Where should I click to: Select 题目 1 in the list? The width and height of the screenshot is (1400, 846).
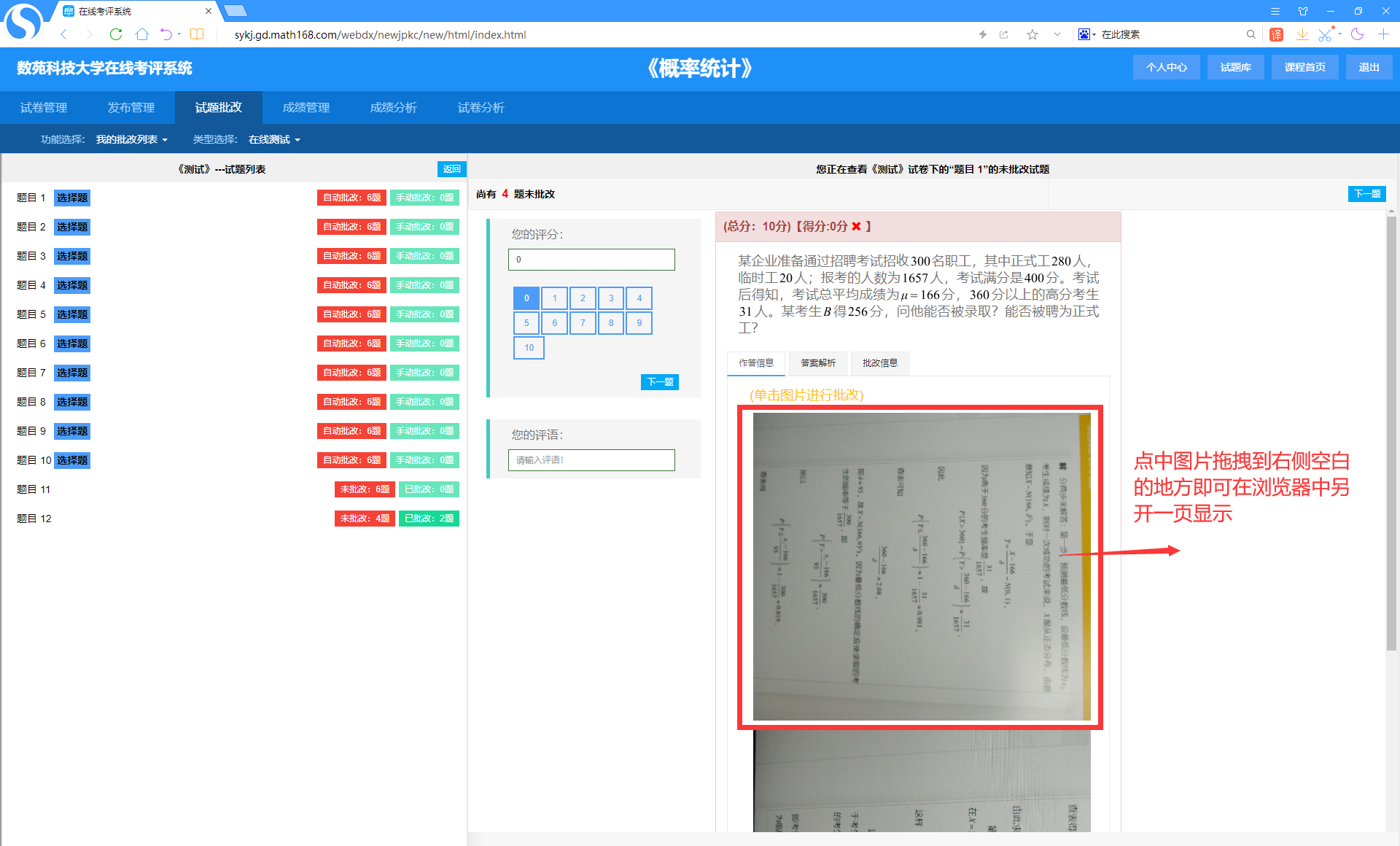coord(31,198)
